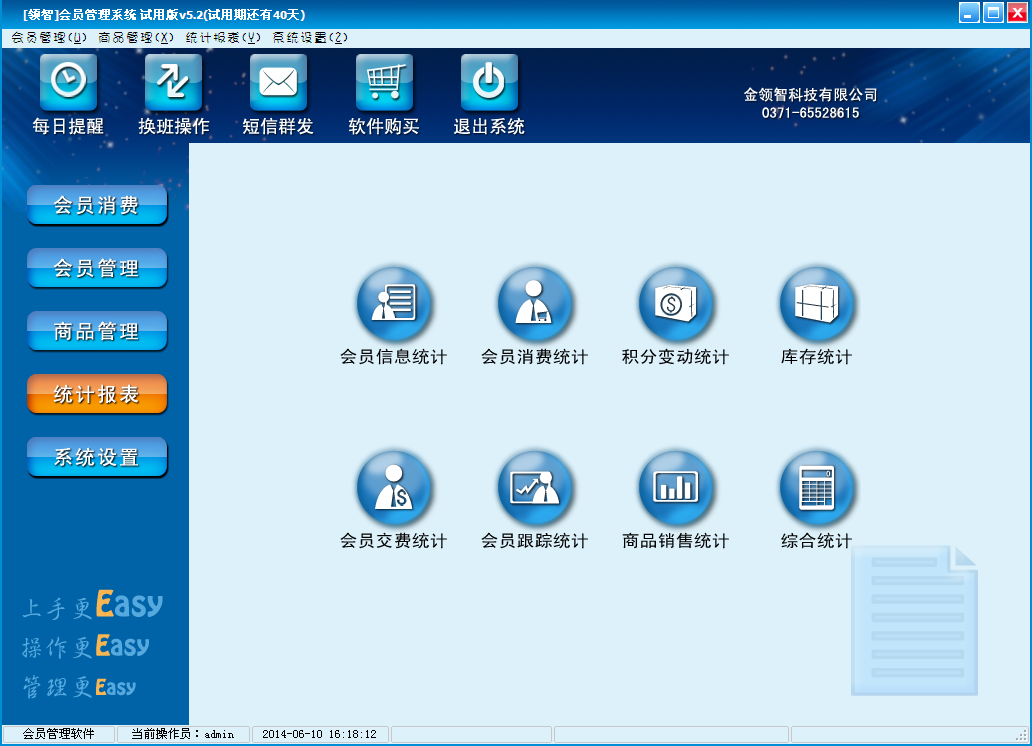Open 会员跟踪统计 member tracking statistics icon
The width and height of the screenshot is (1032, 746).
pos(534,488)
